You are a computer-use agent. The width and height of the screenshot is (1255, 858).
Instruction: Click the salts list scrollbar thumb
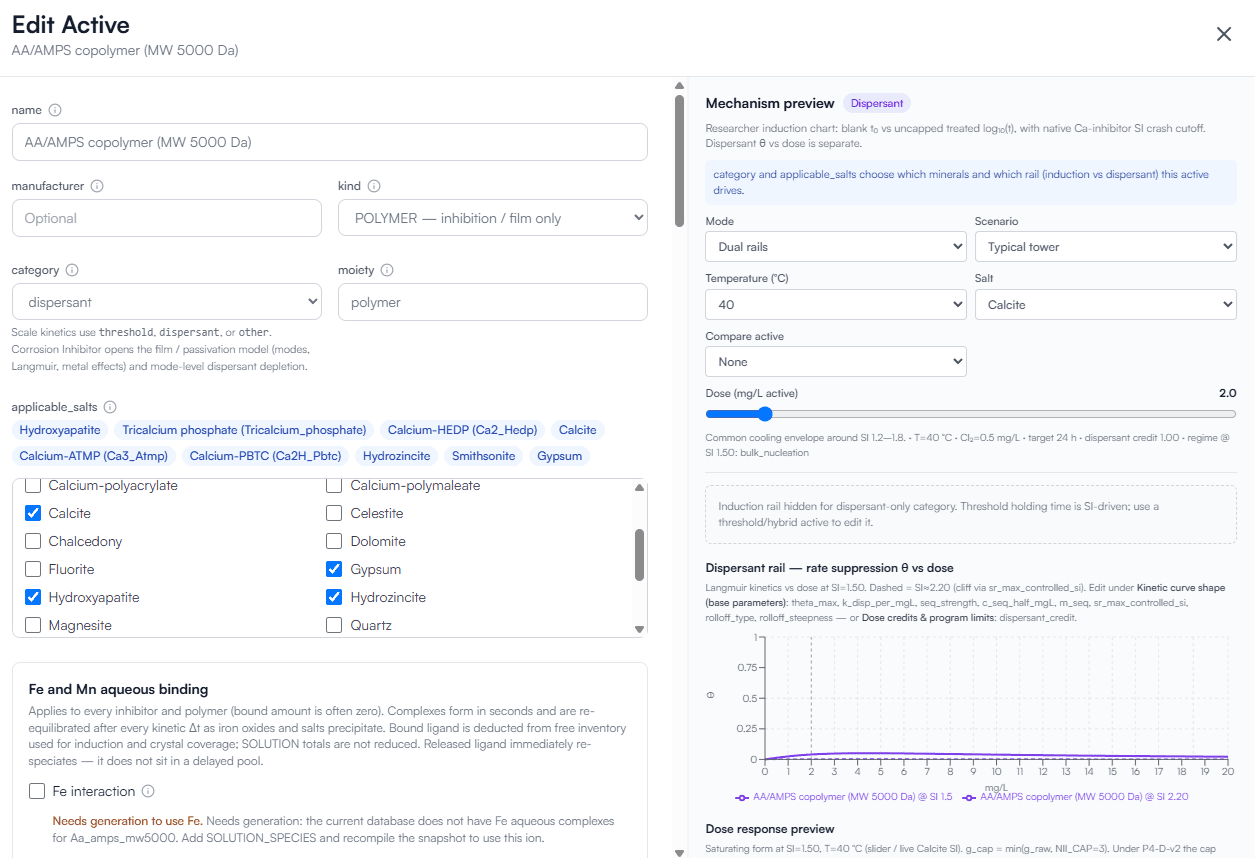(x=640, y=555)
